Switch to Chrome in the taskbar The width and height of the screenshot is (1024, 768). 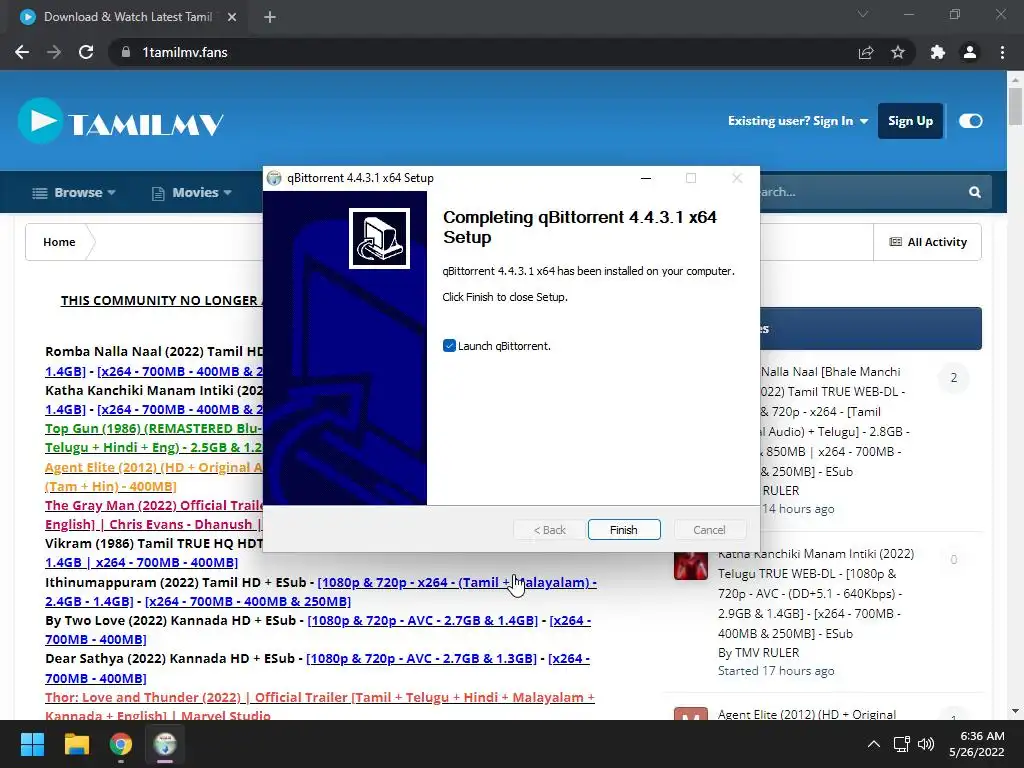pyautogui.click(x=121, y=744)
